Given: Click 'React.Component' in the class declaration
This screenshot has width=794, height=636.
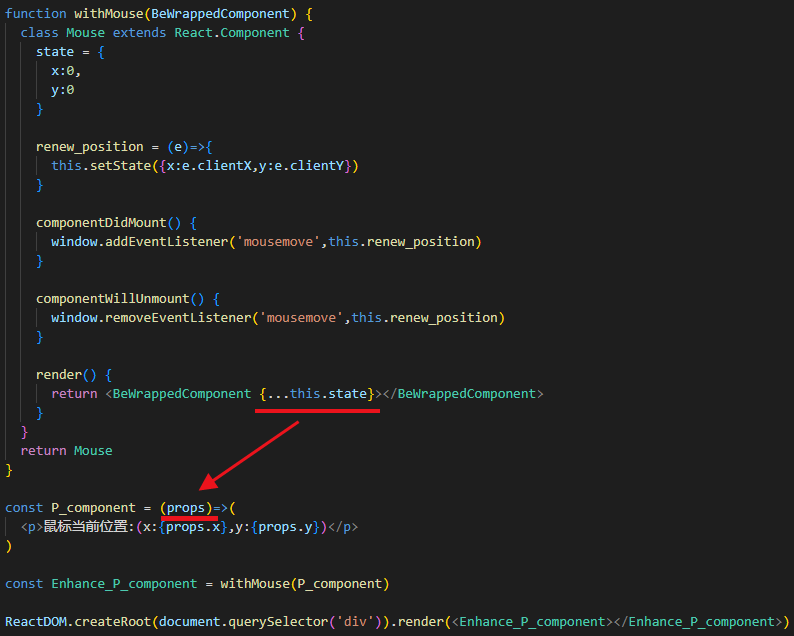Looking at the screenshot, I should (232, 33).
